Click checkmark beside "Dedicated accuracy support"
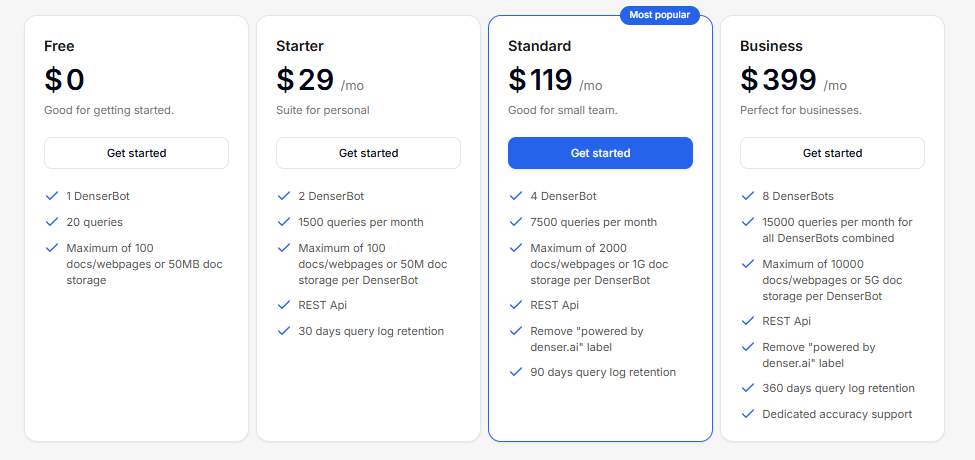 click(x=747, y=414)
